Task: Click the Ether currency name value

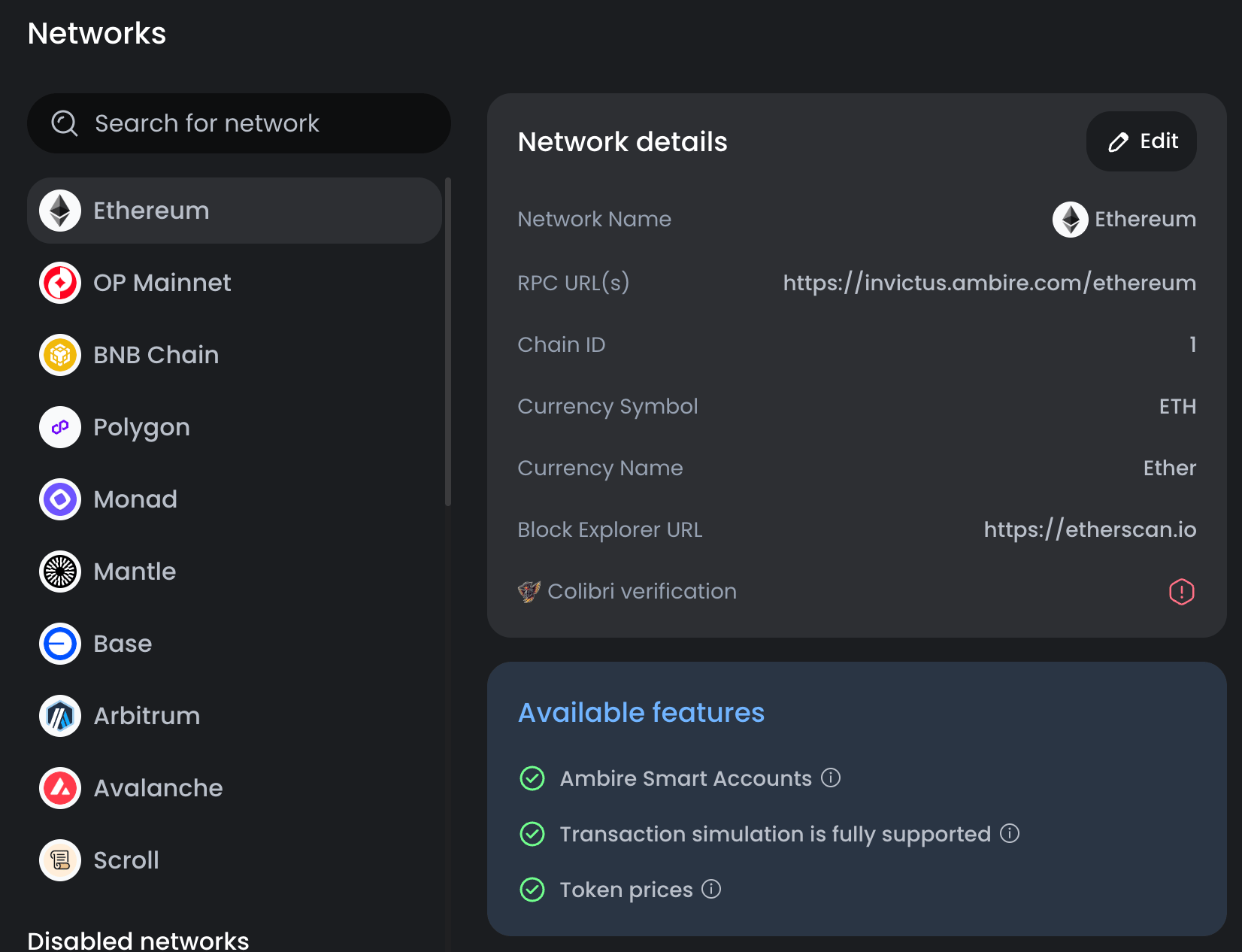Action: (x=1170, y=468)
